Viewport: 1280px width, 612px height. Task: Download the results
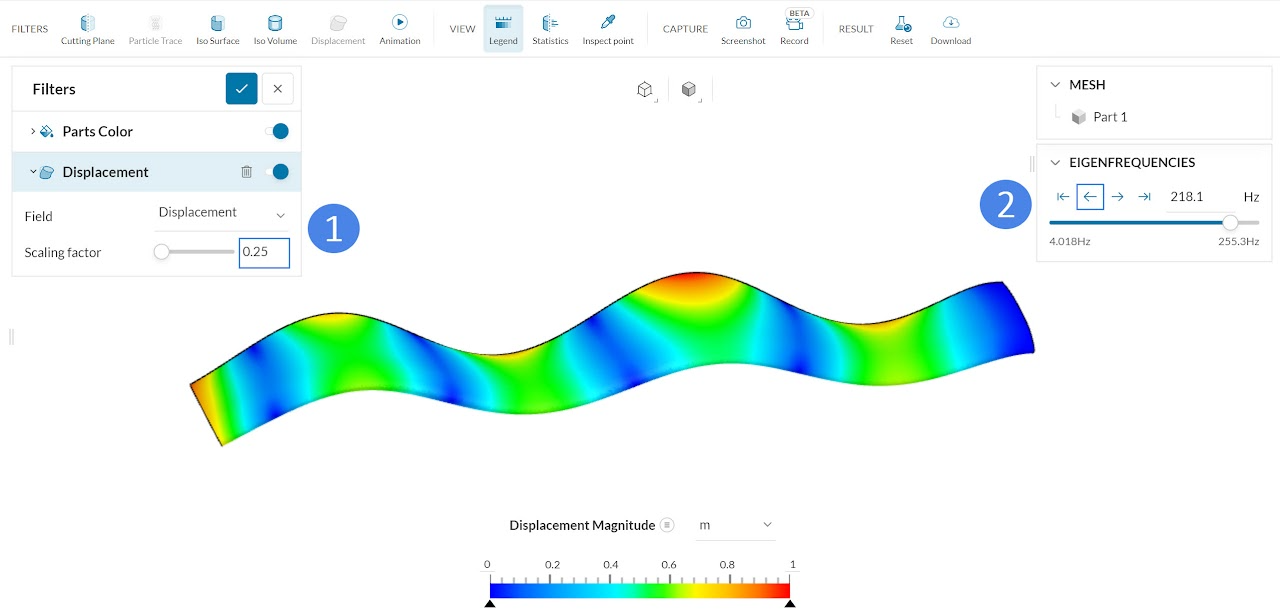pos(950,29)
